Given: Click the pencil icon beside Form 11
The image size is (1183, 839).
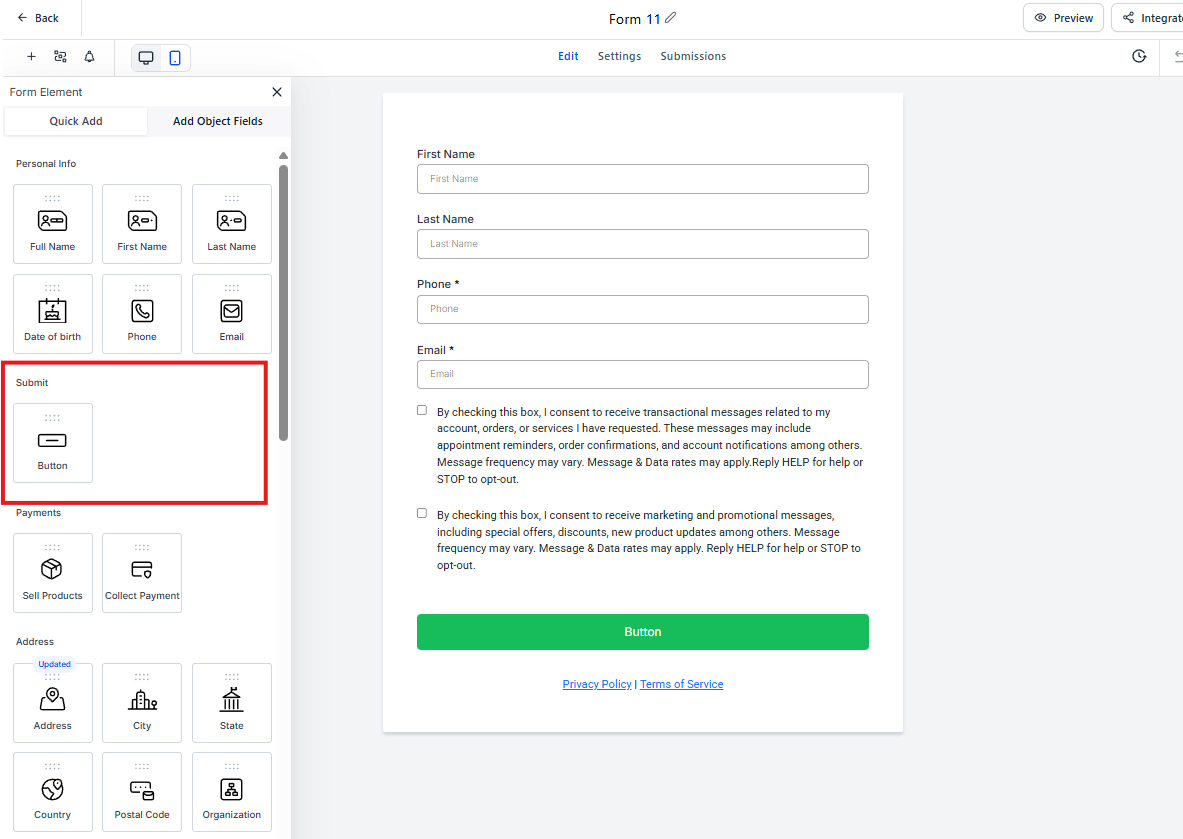Looking at the screenshot, I should click(671, 18).
